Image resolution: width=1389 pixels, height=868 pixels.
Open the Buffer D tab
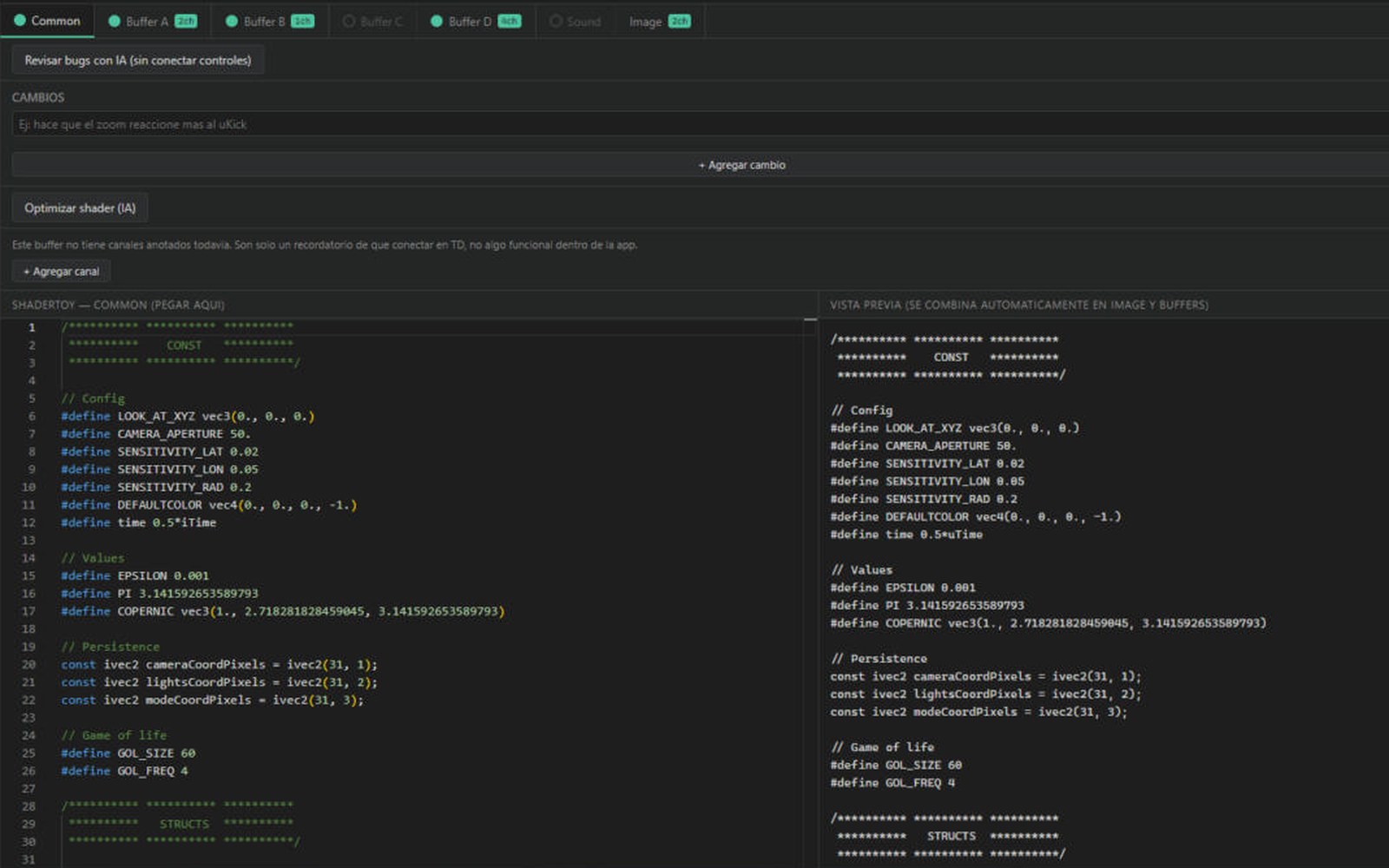(x=476, y=21)
